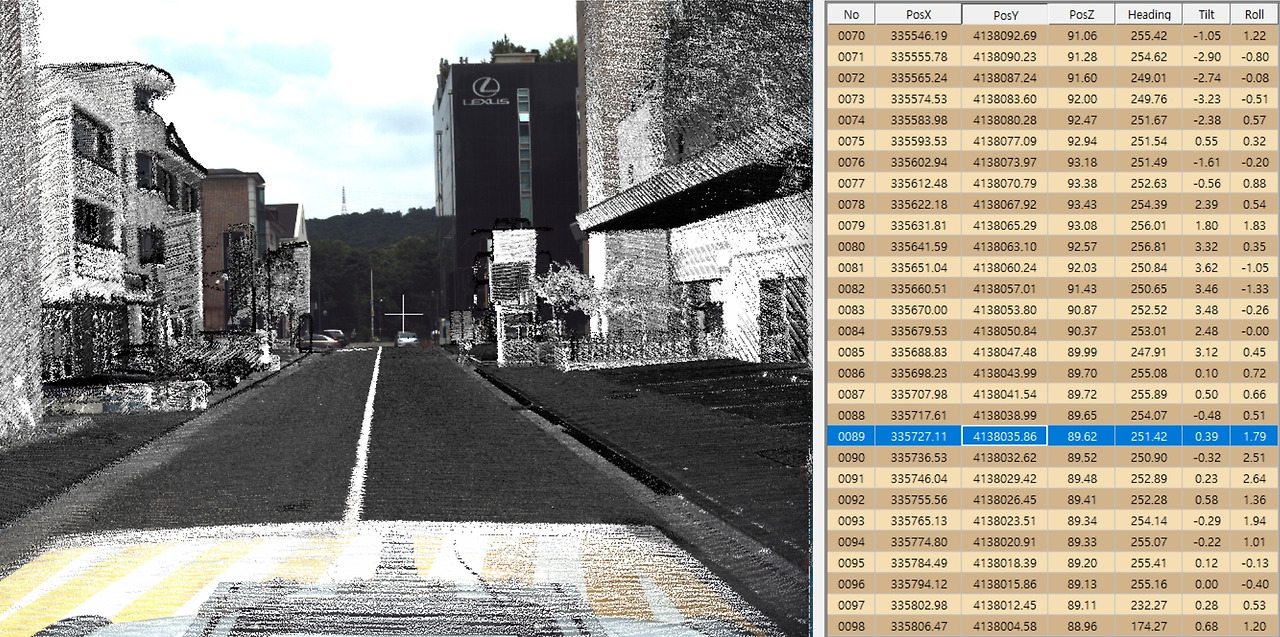Click Heading cell 247.91

(1148, 351)
